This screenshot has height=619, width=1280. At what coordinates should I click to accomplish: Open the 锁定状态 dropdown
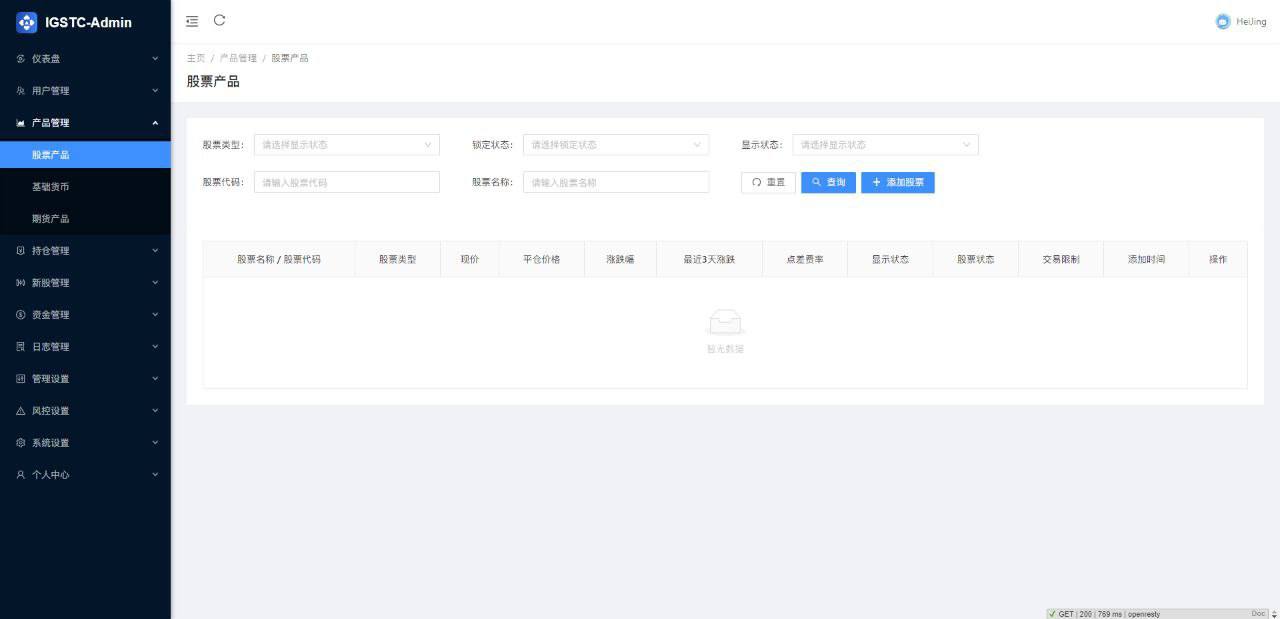coord(616,144)
